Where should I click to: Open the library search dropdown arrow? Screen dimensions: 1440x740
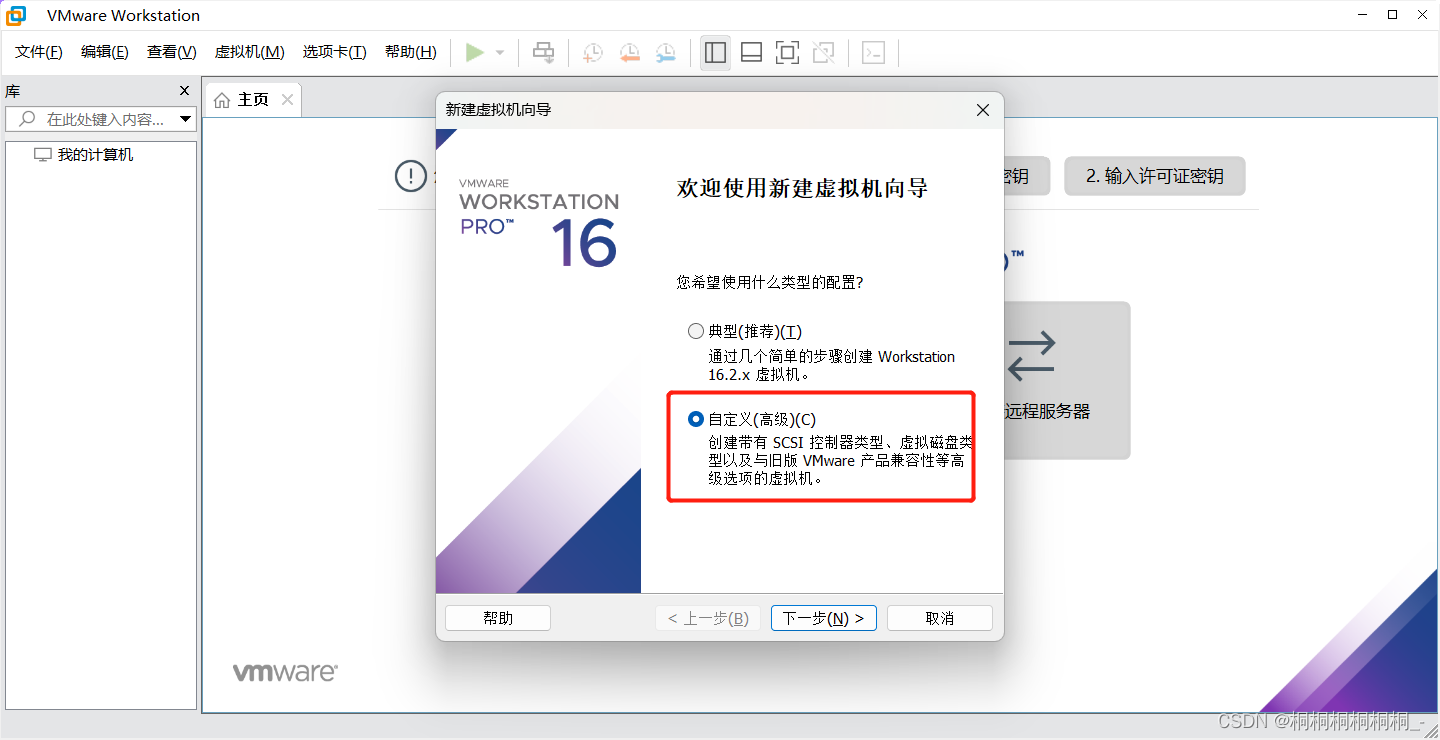coord(185,119)
